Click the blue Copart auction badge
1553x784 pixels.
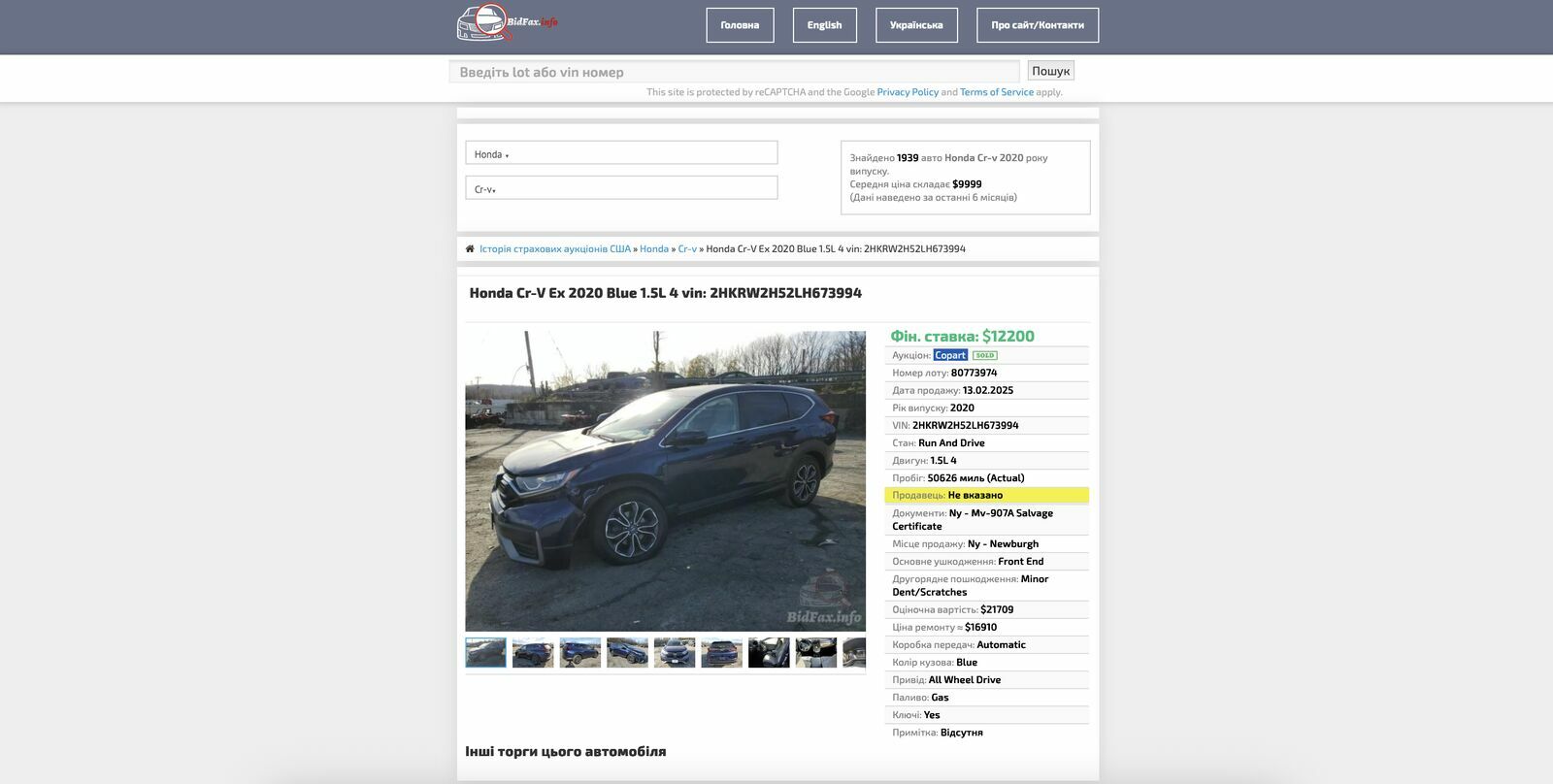coord(949,355)
